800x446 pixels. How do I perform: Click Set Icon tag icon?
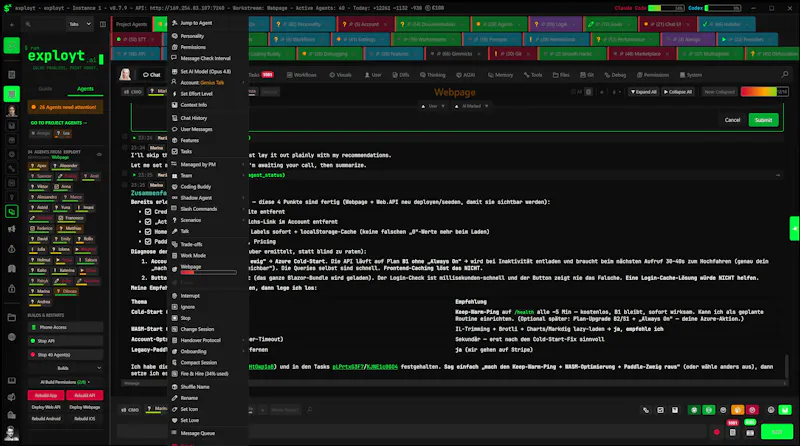click(174, 409)
